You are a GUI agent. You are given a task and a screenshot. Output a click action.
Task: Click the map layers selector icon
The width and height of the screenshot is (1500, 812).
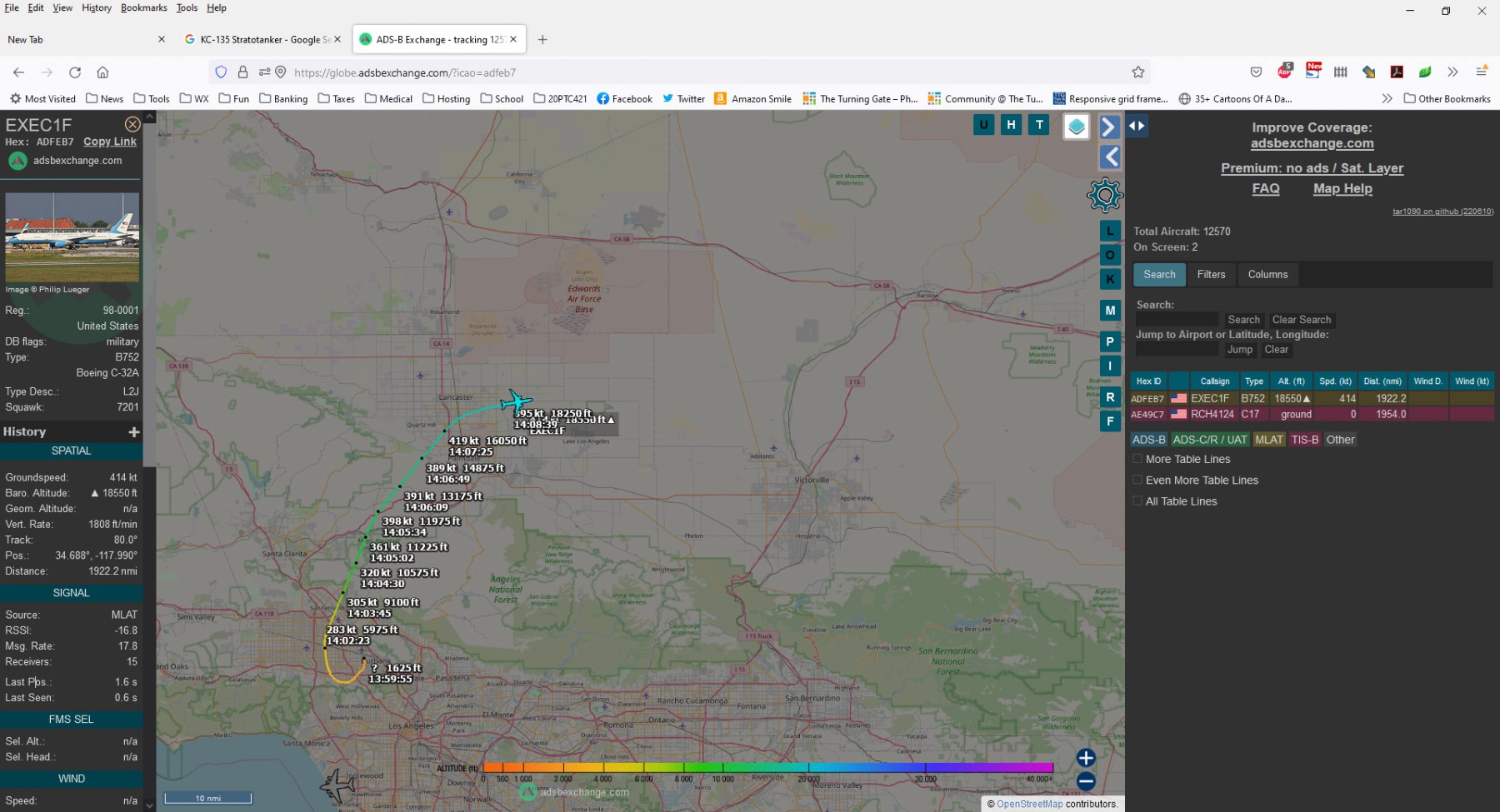(1076, 127)
